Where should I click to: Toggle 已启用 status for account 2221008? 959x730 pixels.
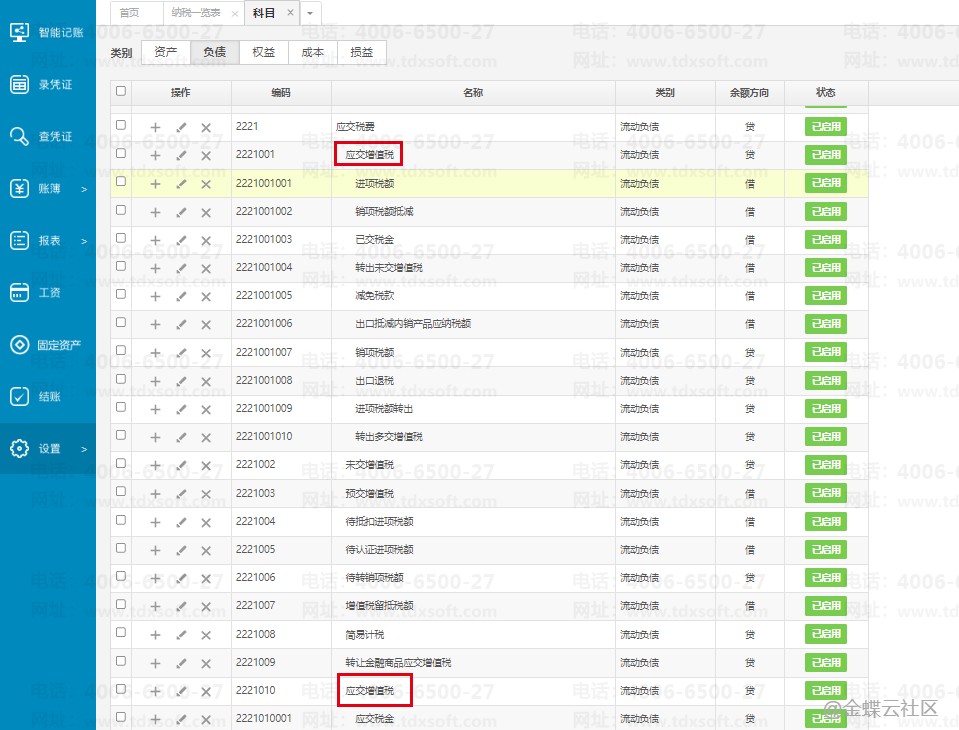click(x=825, y=635)
